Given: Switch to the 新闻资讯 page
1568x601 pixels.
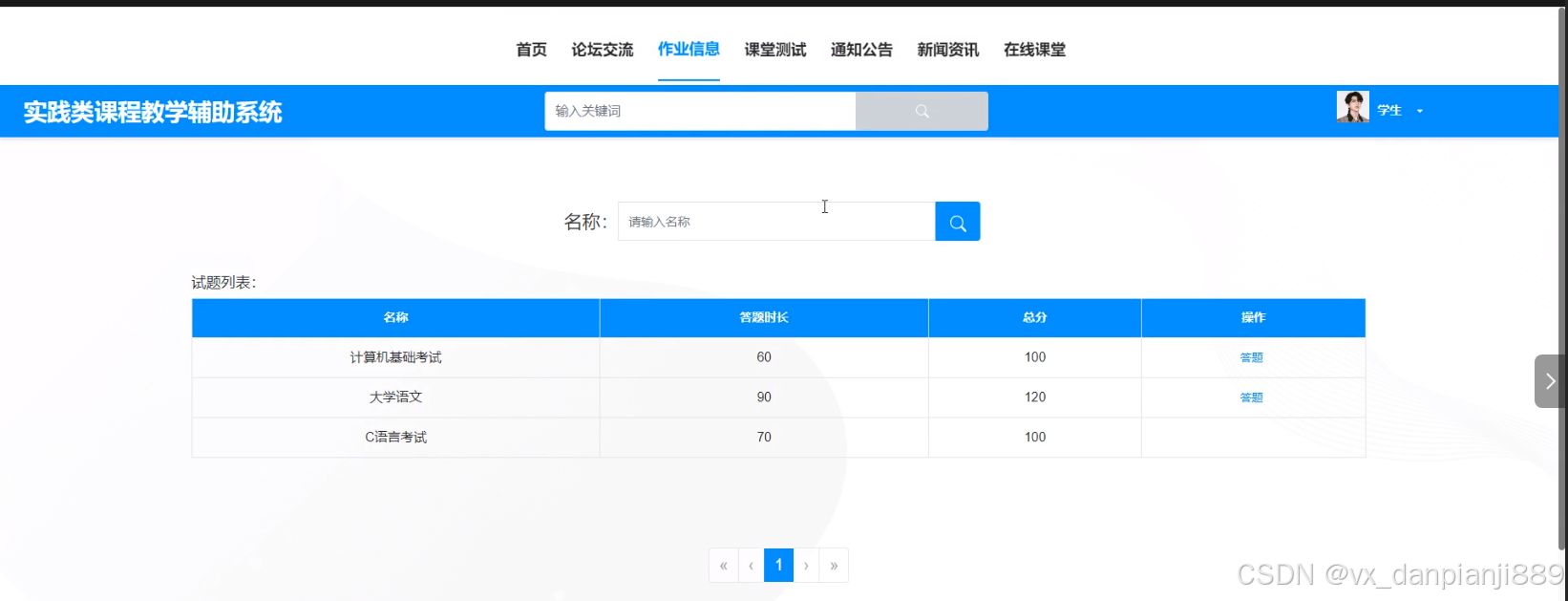Looking at the screenshot, I should (948, 50).
